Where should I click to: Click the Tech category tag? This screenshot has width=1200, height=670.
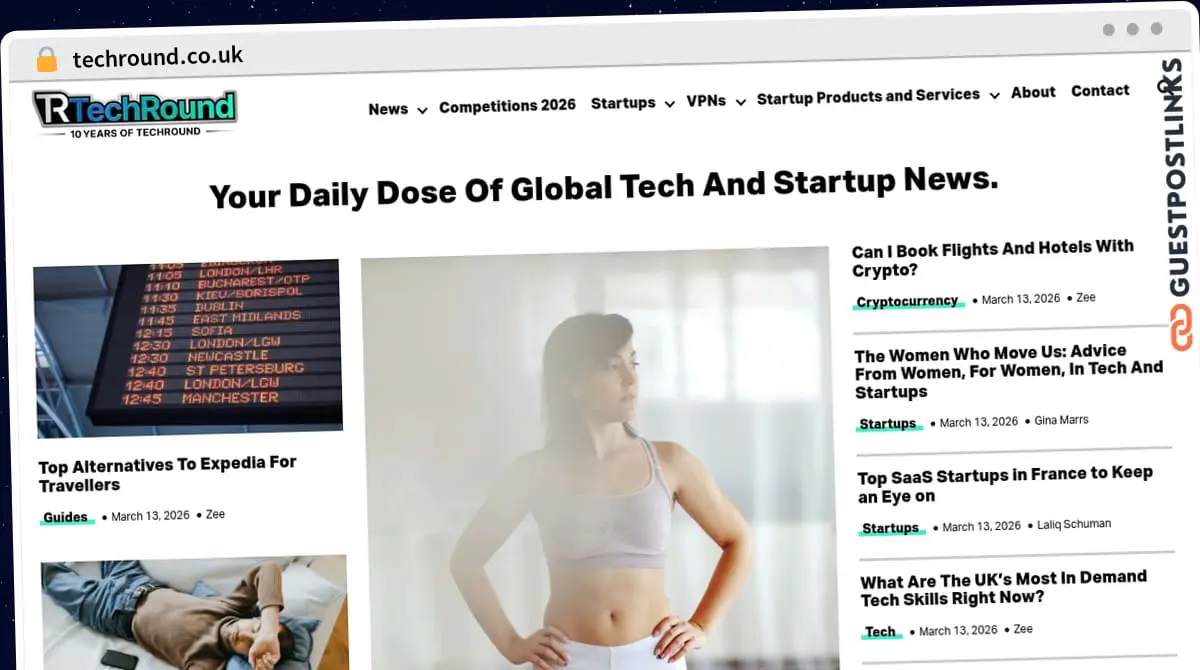point(880,632)
